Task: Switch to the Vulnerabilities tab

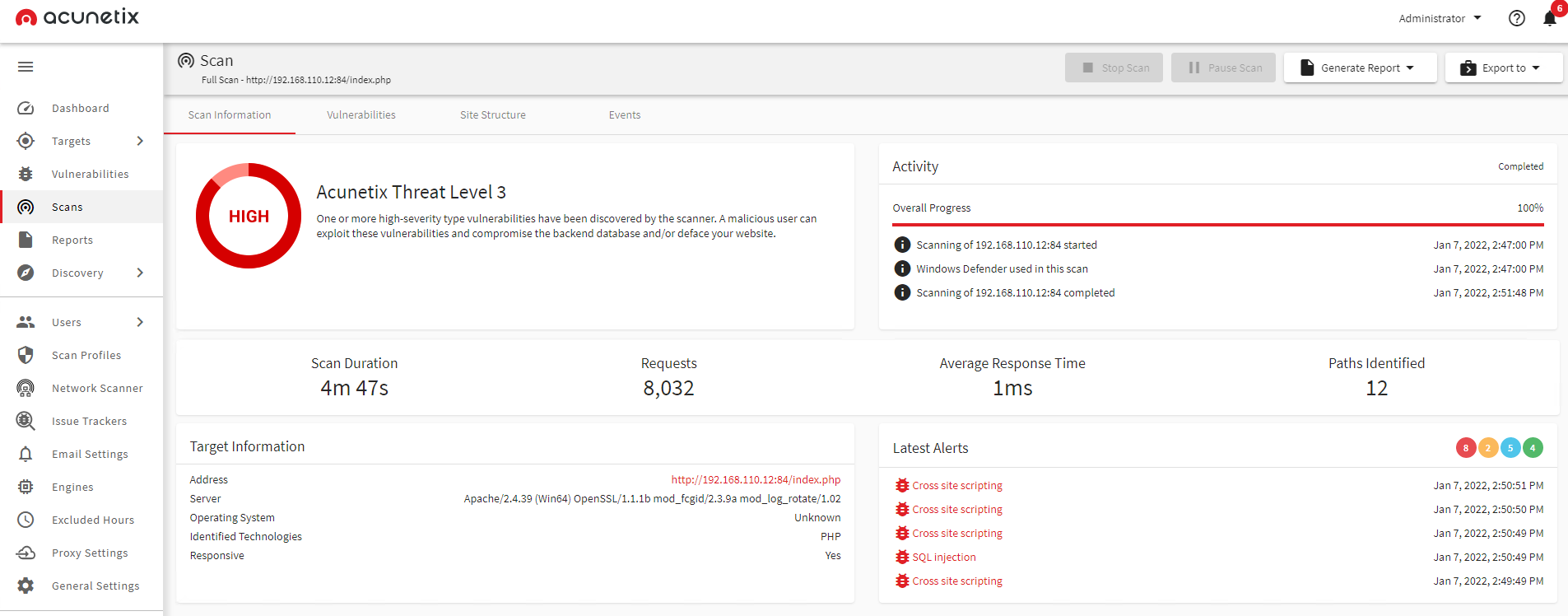Action: pos(361,115)
